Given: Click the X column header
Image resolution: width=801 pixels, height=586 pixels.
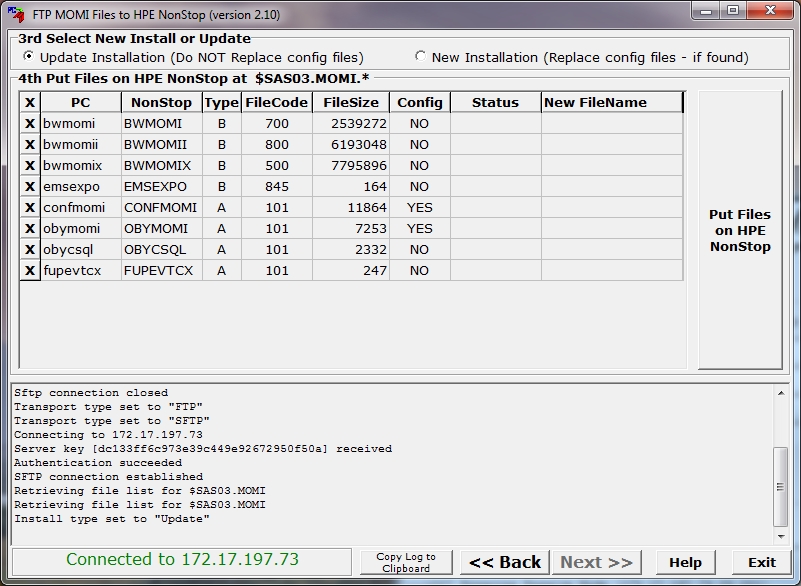Looking at the screenshot, I should pos(30,102).
